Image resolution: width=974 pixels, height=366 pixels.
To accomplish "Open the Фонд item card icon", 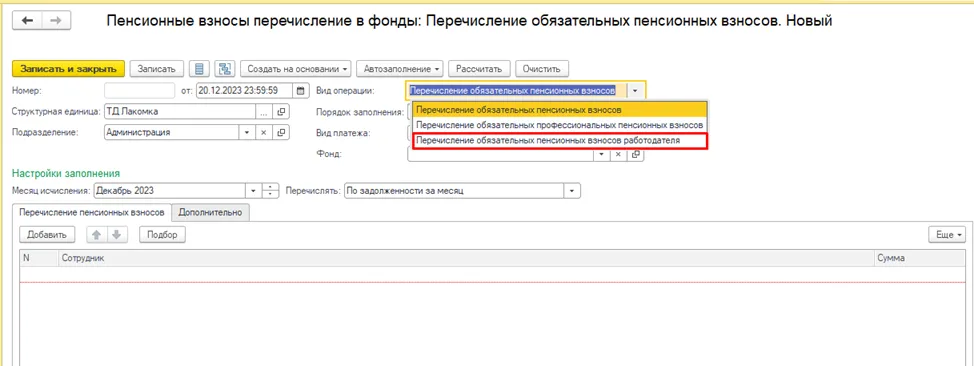I will [x=635, y=154].
